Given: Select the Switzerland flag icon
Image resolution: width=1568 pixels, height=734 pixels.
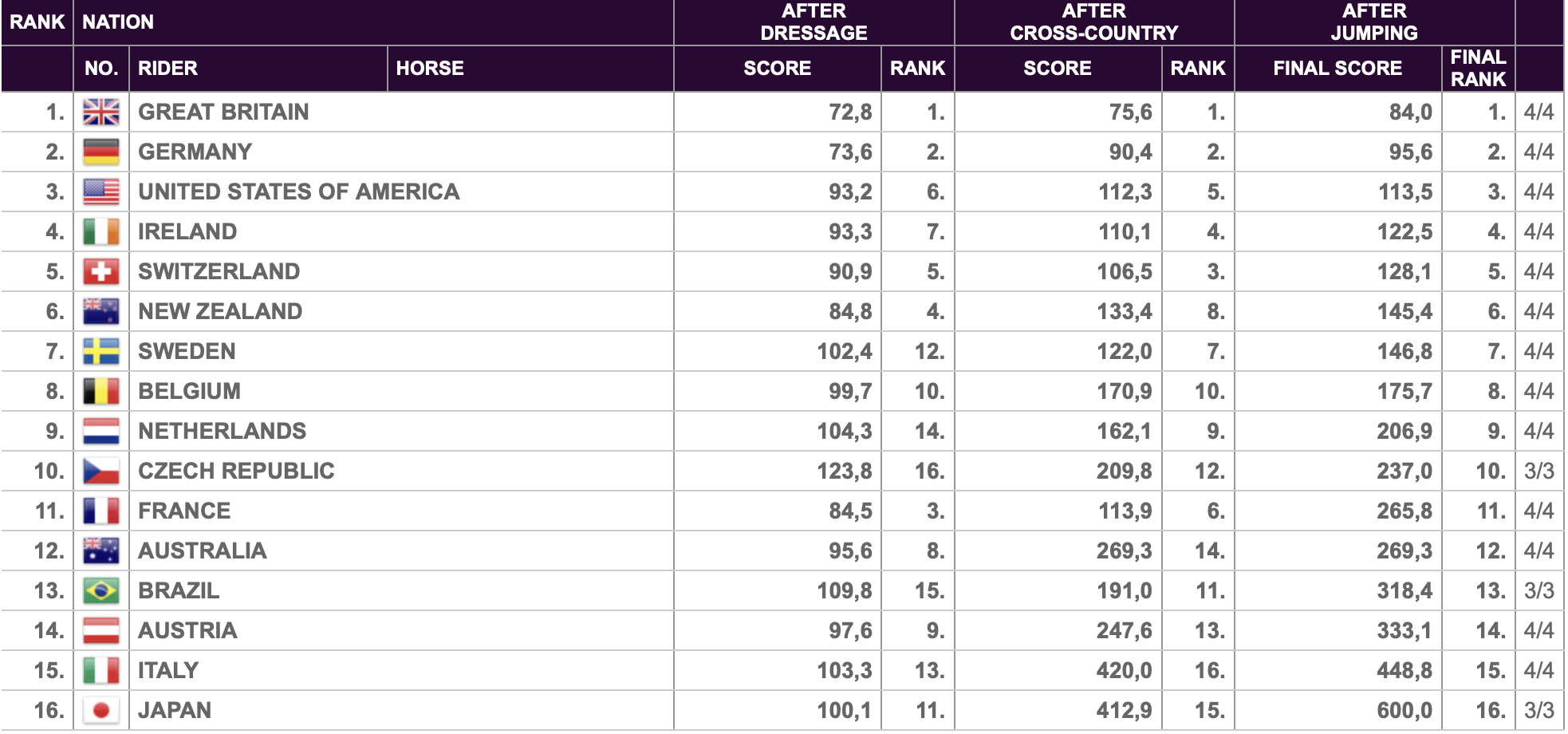Looking at the screenshot, I should pyautogui.click(x=101, y=272).
